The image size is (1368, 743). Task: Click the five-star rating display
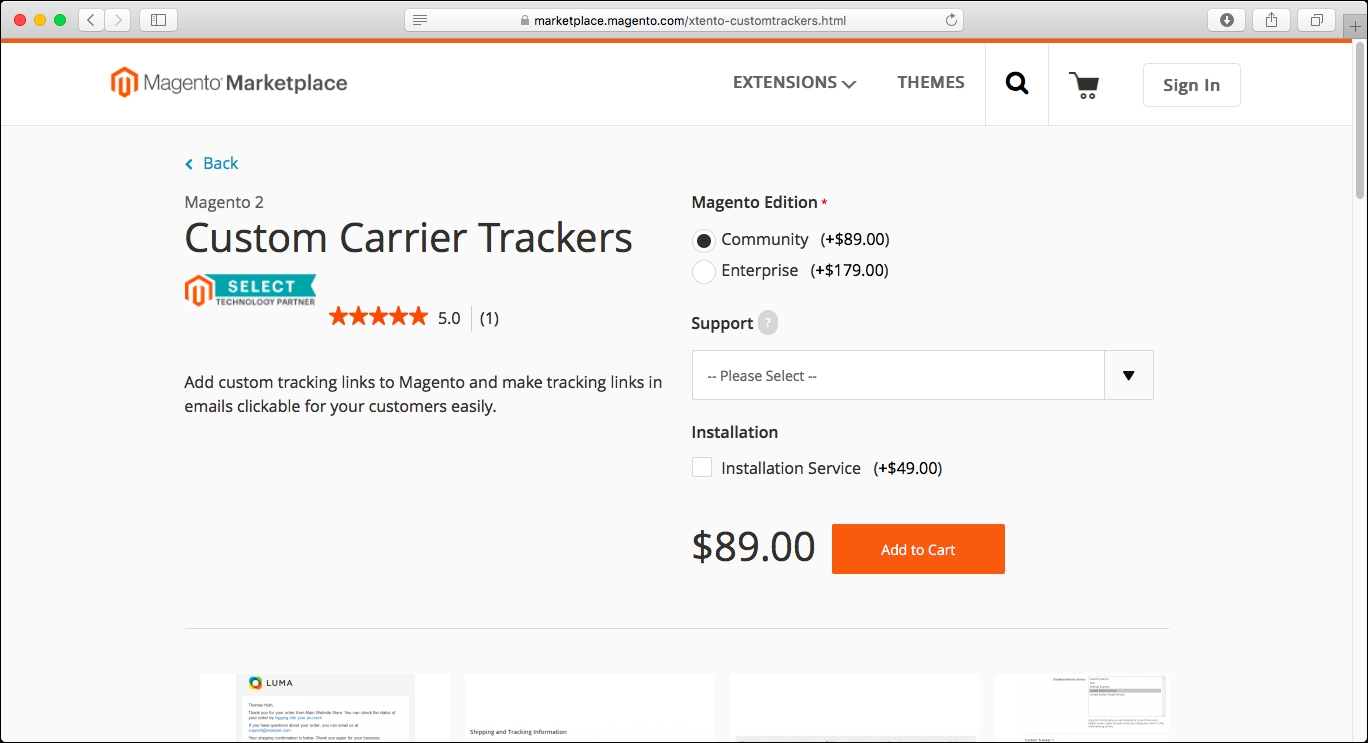pyautogui.click(x=378, y=318)
